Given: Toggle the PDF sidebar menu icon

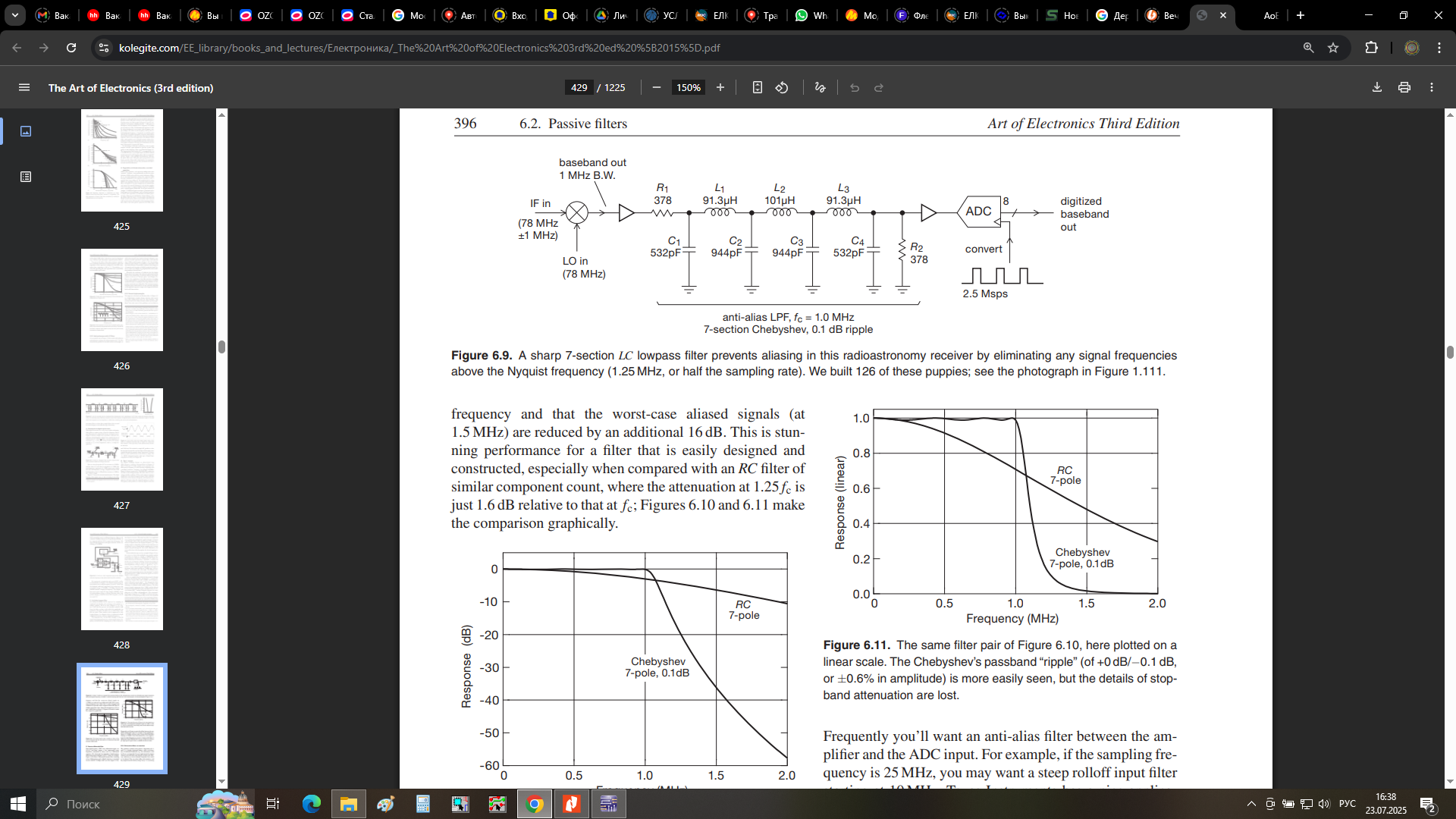Looking at the screenshot, I should tap(24, 88).
